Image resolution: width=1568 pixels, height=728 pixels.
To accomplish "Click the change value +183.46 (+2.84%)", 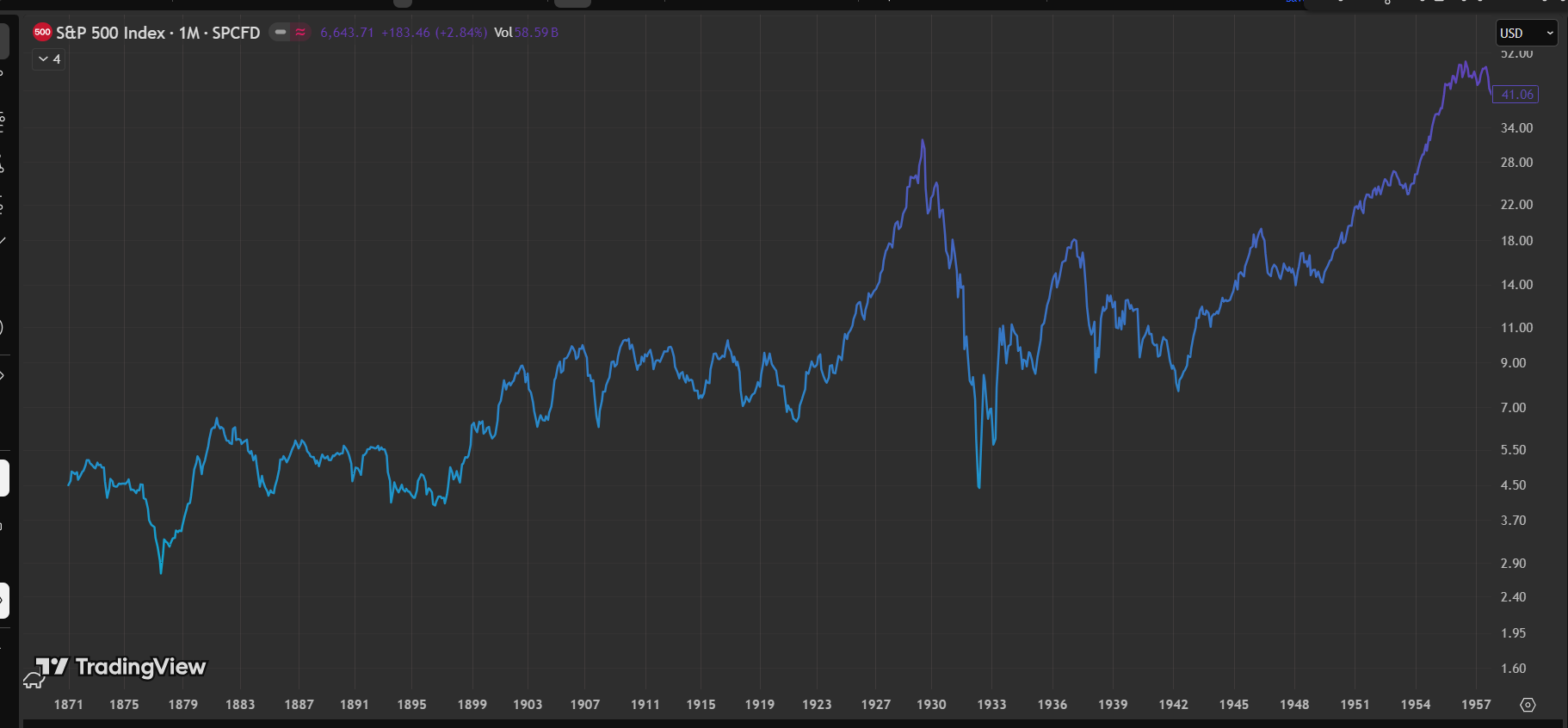I will [435, 33].
